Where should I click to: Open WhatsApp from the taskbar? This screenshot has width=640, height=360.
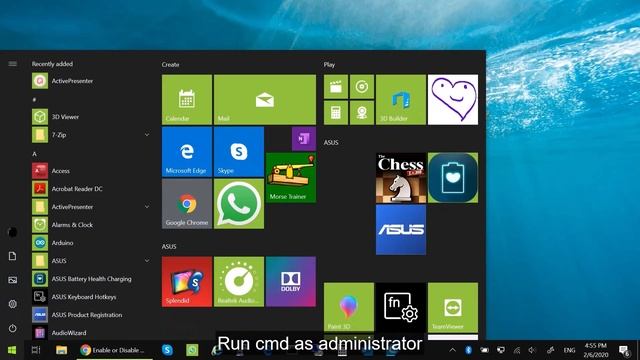[192, 350]
